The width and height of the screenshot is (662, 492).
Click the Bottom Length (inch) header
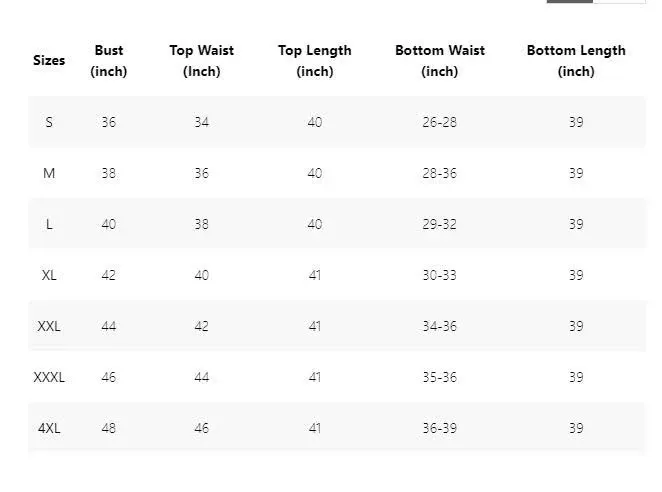576,61
